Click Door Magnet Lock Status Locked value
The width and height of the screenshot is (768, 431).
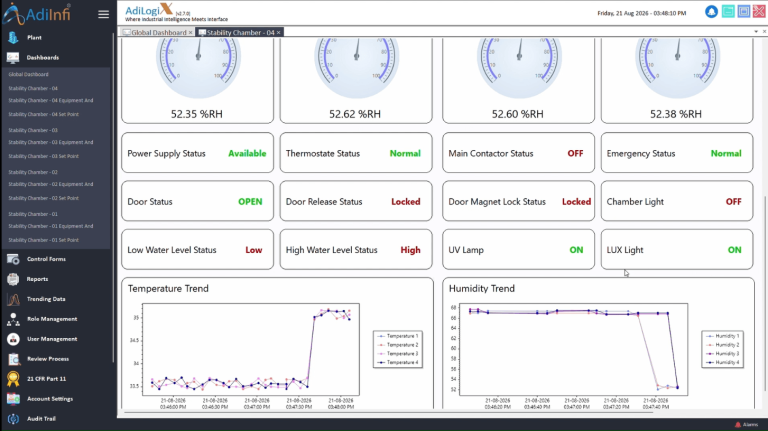pyautogui.click(x=576, y=201)
